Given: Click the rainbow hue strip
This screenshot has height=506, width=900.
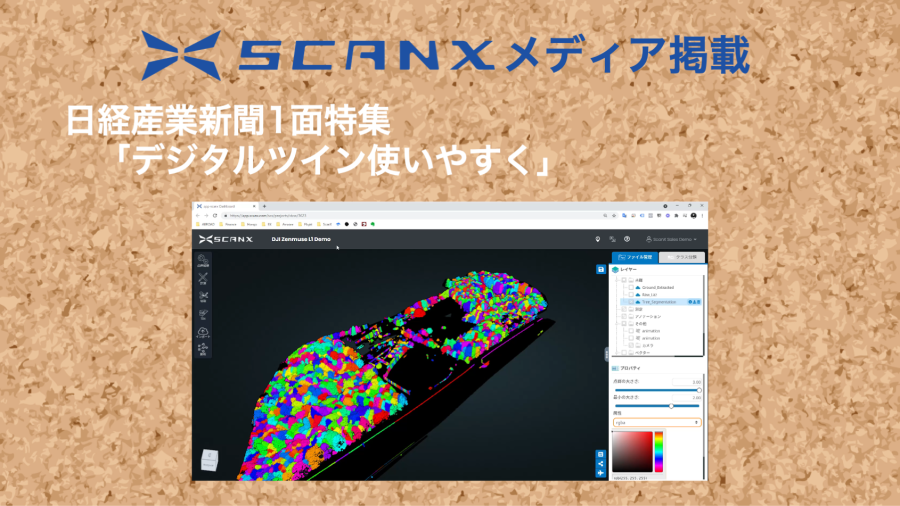Looking at the screenshot, I should pyautogui.click(x=658, y=451).
